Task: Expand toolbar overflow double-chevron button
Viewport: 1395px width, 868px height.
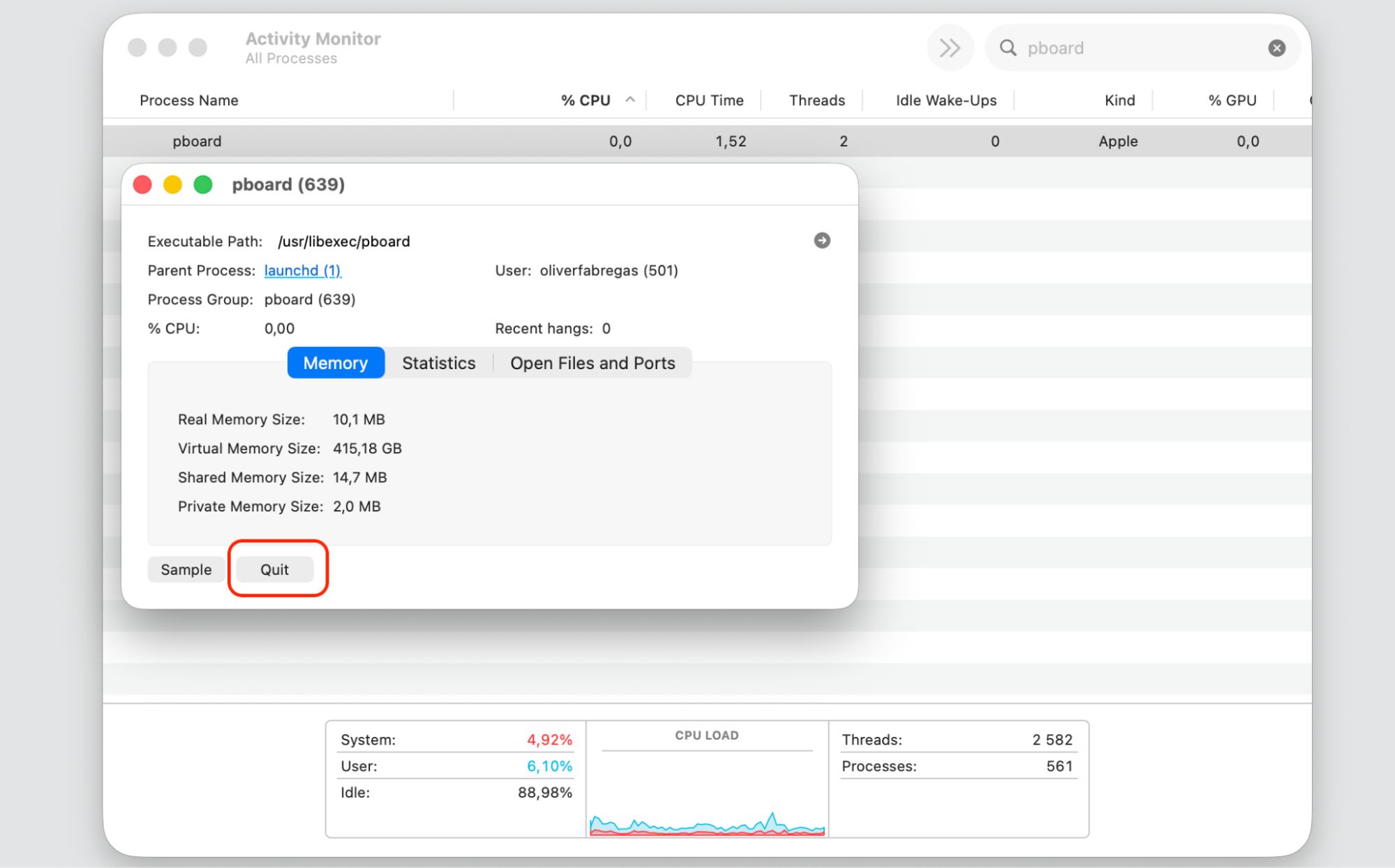Action: [950, 47]
